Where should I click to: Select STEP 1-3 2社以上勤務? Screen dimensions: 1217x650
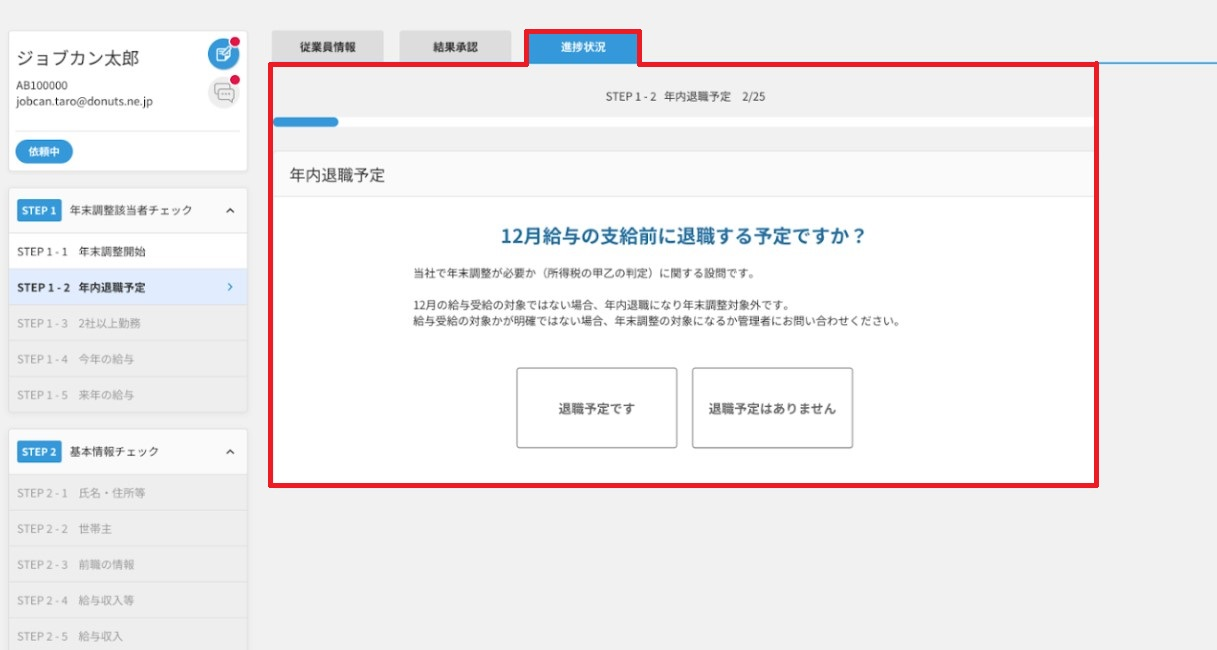point(128,323)
